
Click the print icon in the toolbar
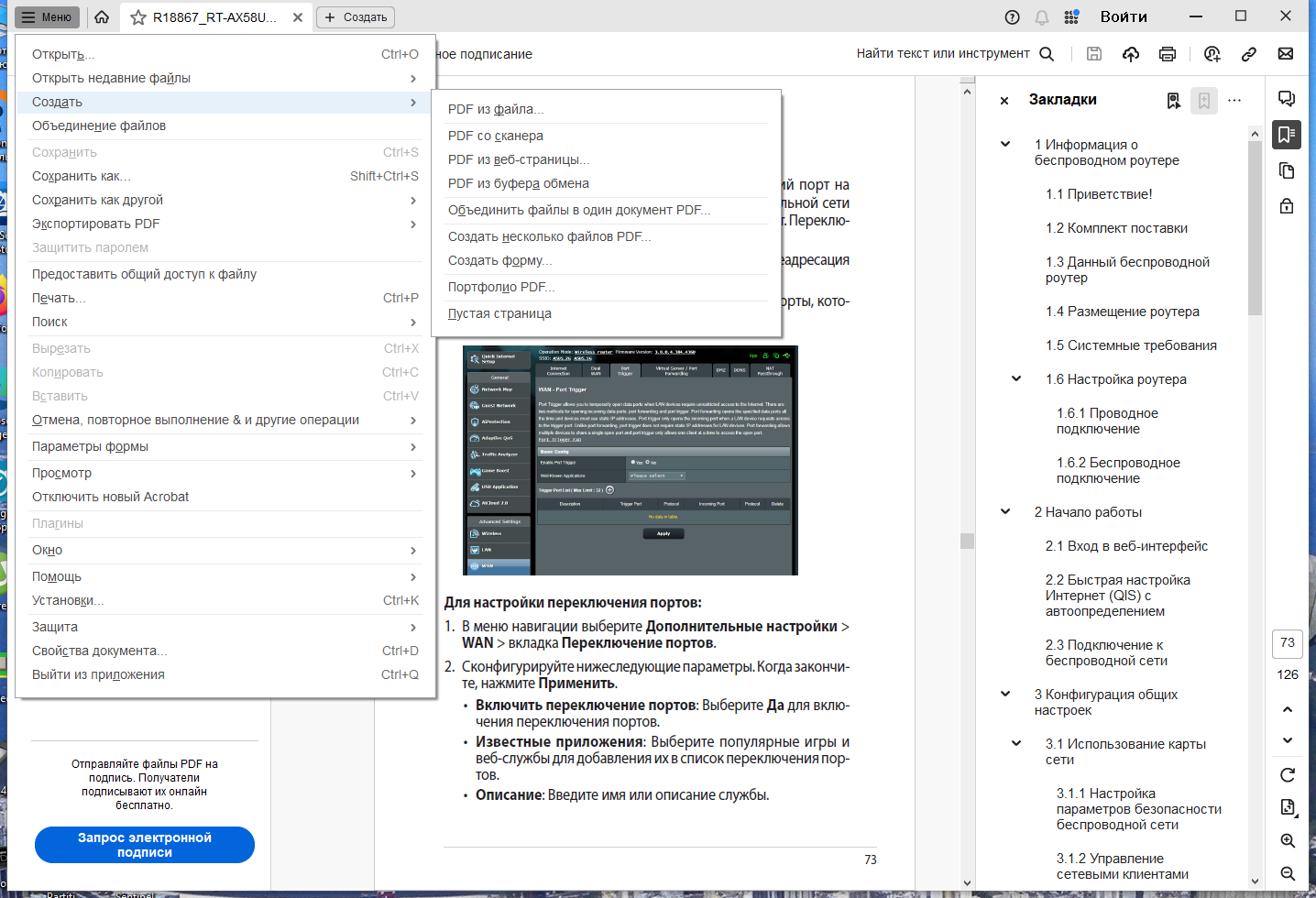point(1167,54)
